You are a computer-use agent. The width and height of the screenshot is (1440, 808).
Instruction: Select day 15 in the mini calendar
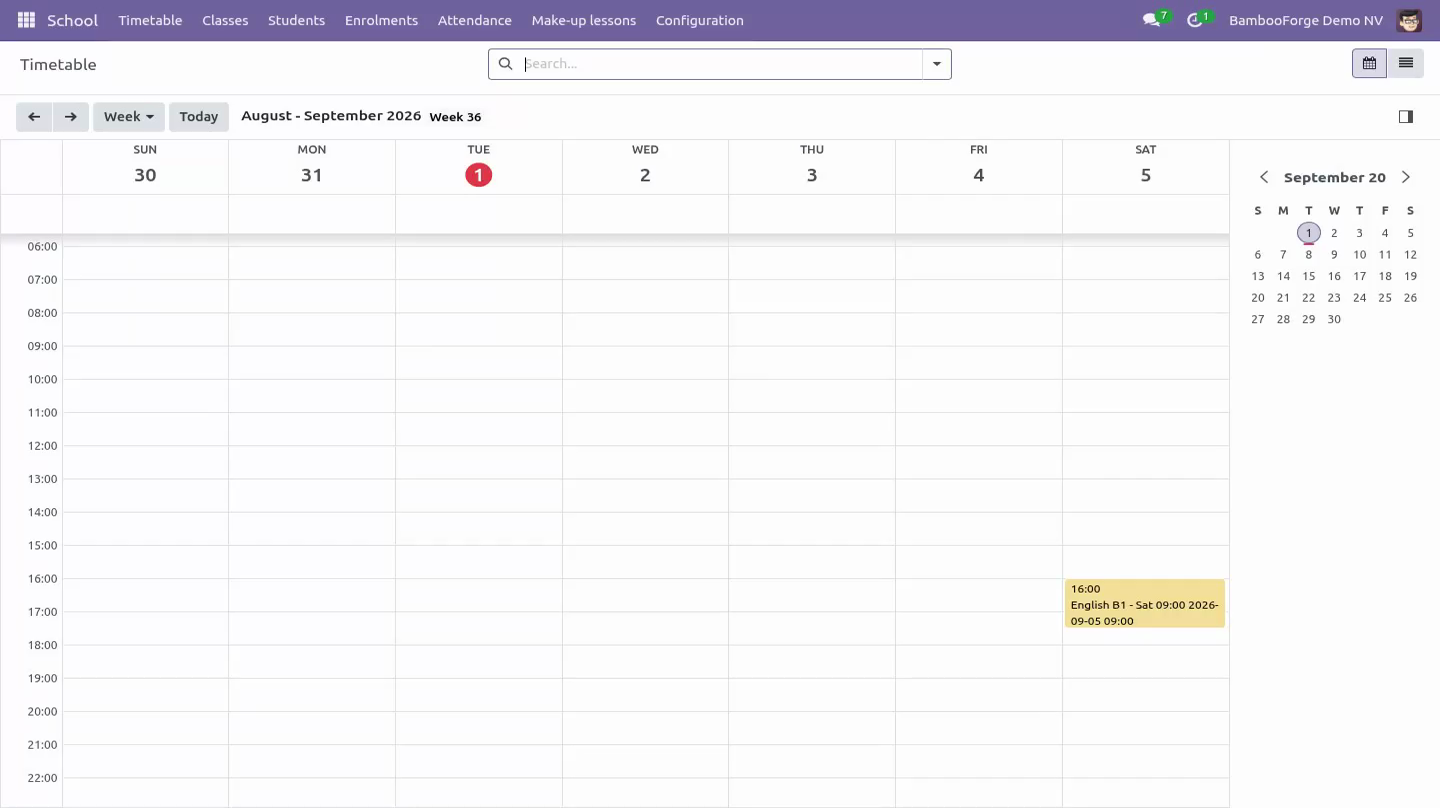[x=1308, y=276]
